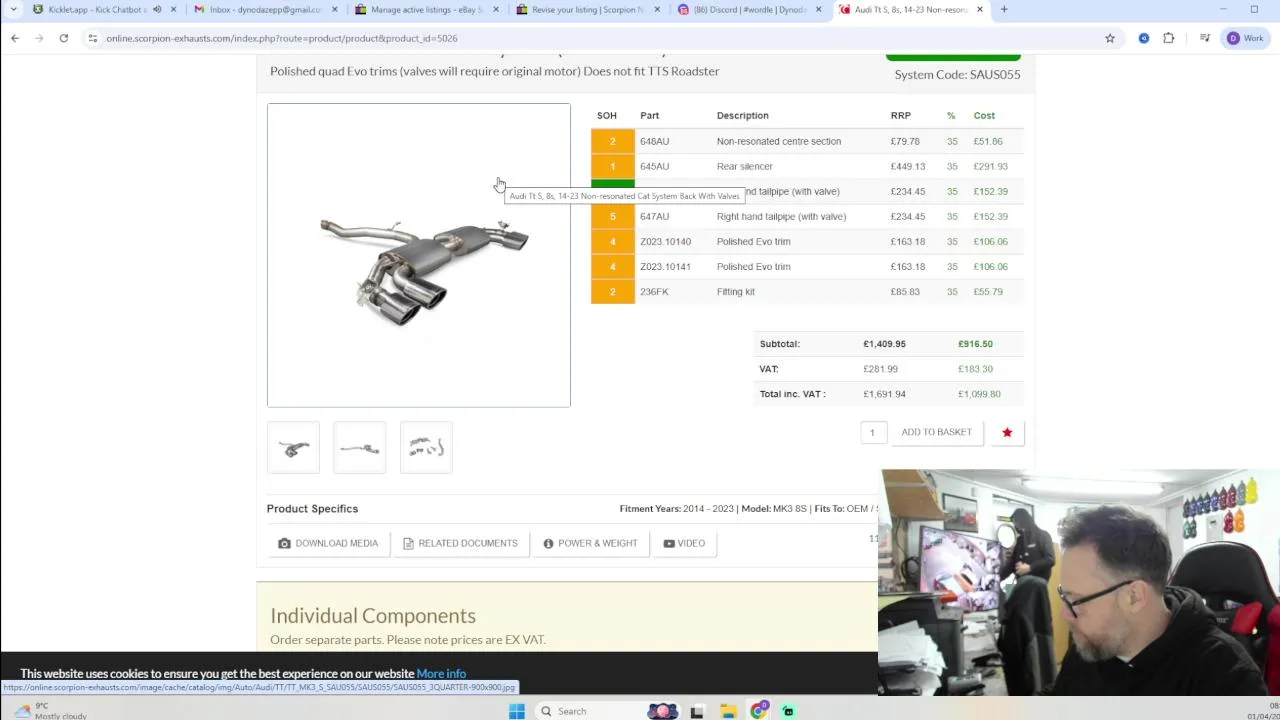Open File Explorer from the taskbar

click(728, 711)
